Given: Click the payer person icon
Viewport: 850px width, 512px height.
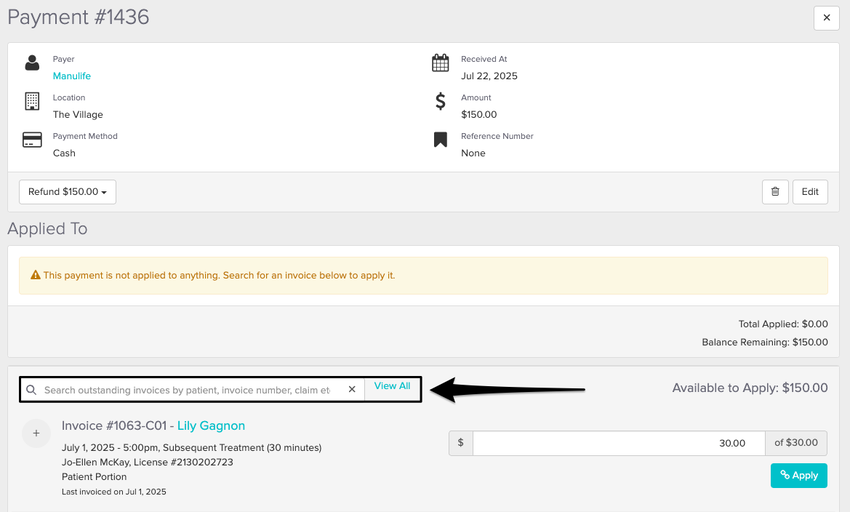Looking at the screenshot, I should point(32,63).
